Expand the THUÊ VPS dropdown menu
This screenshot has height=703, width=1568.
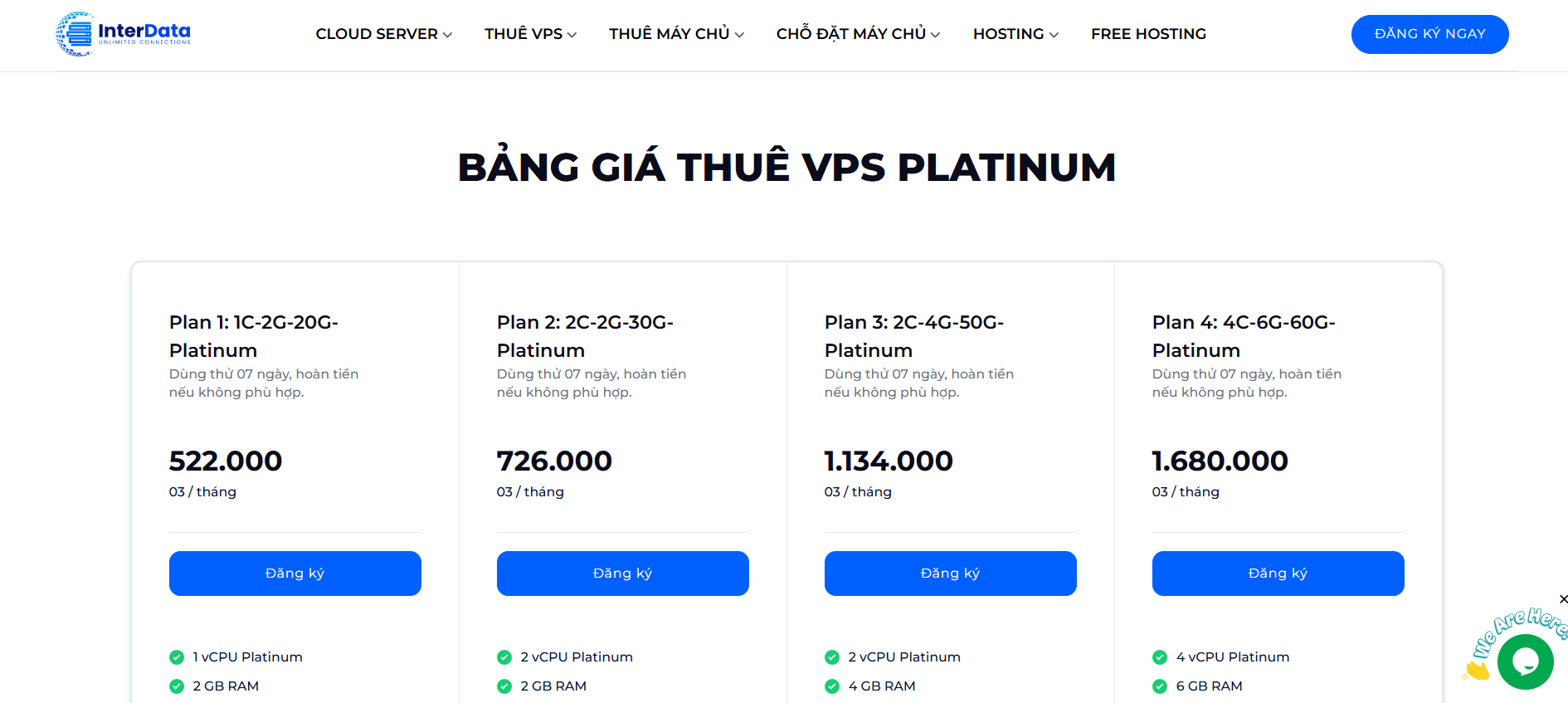[530, 34]
